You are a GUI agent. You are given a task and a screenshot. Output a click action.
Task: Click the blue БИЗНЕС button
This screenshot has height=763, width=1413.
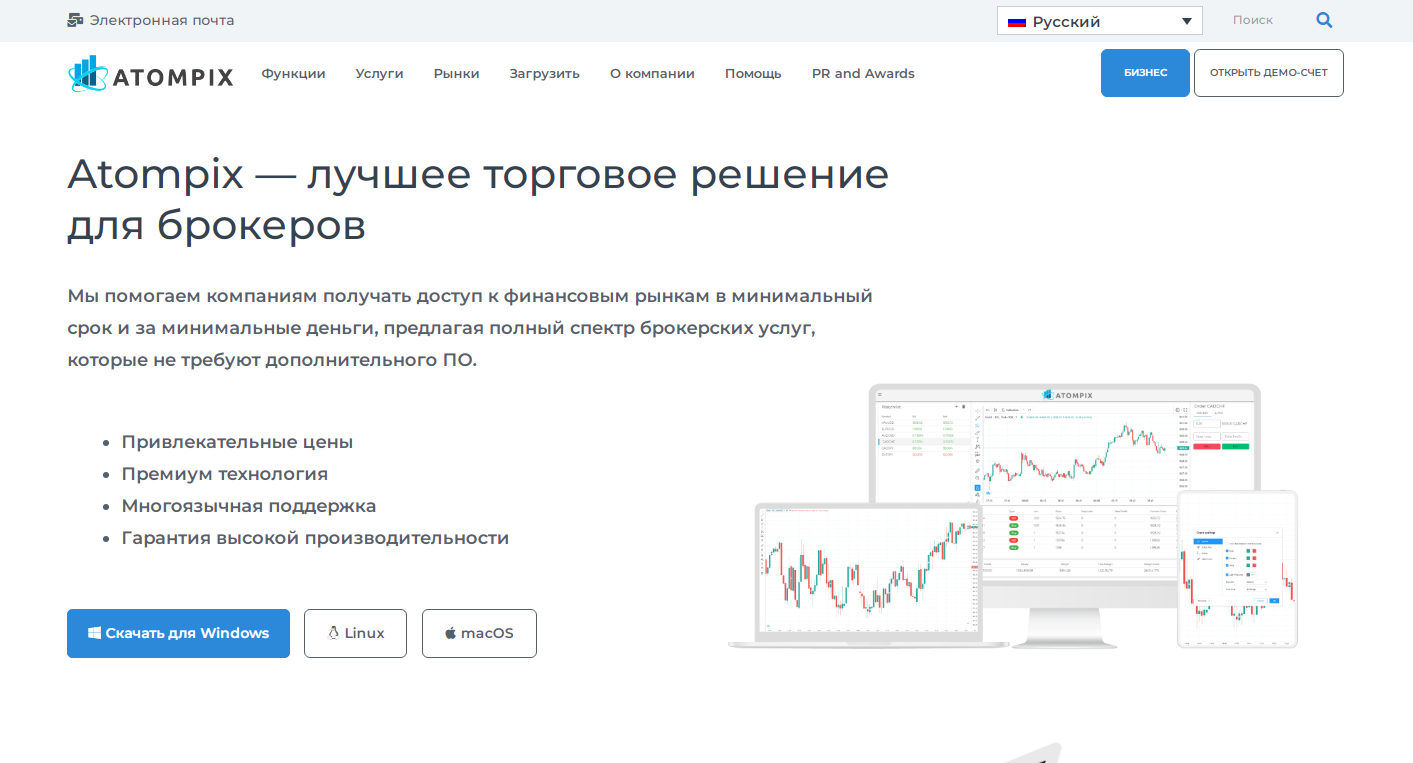[x=1145, y=73]
